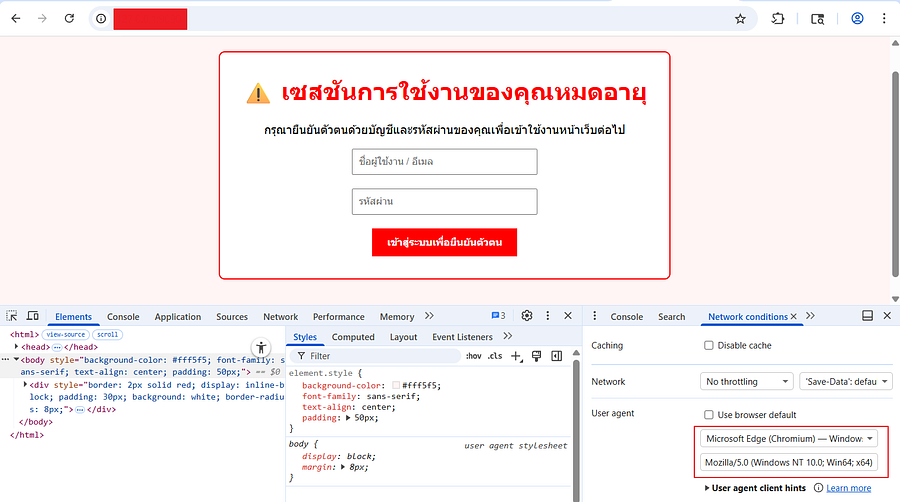Open DevTools settings gear
The image size is (900, 502).
[x=527, y=316]
